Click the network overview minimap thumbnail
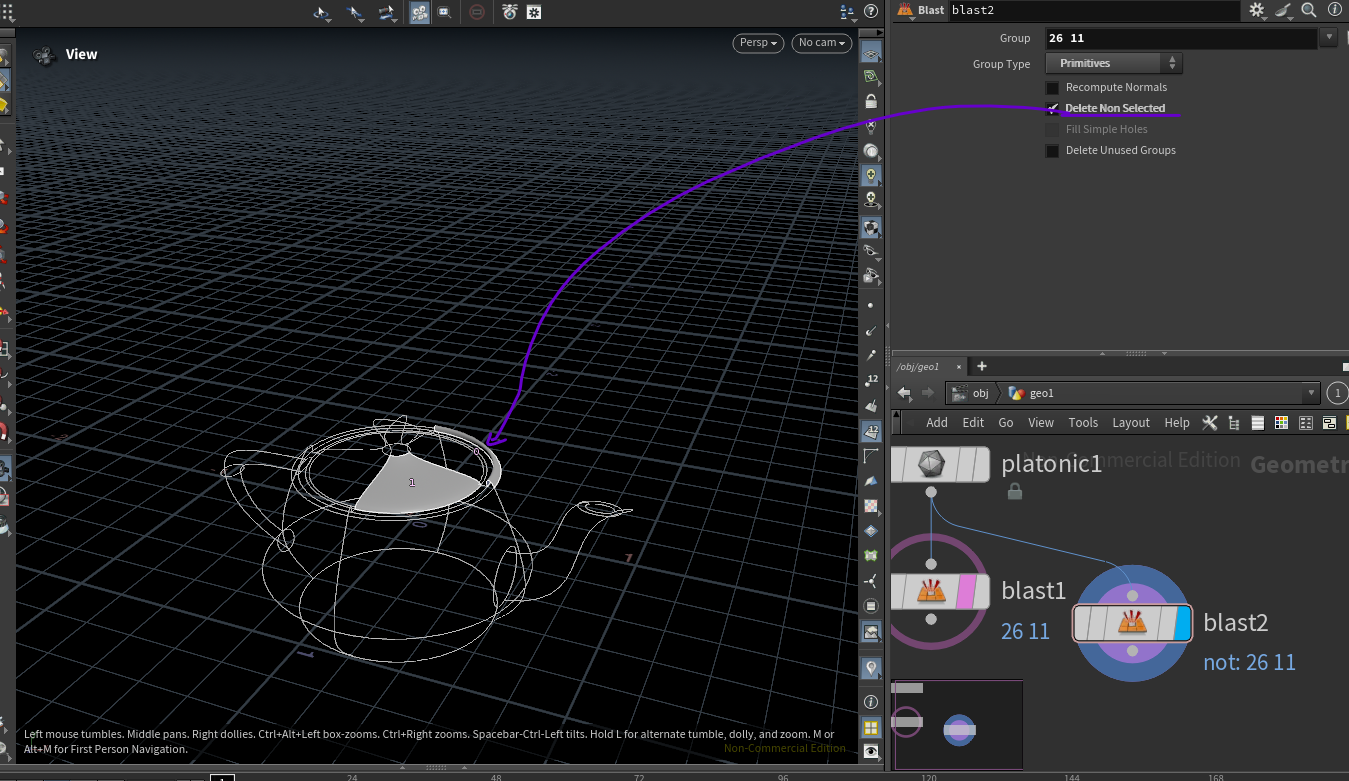This screenshot has width=1349, height=781. tap(957, 725)
